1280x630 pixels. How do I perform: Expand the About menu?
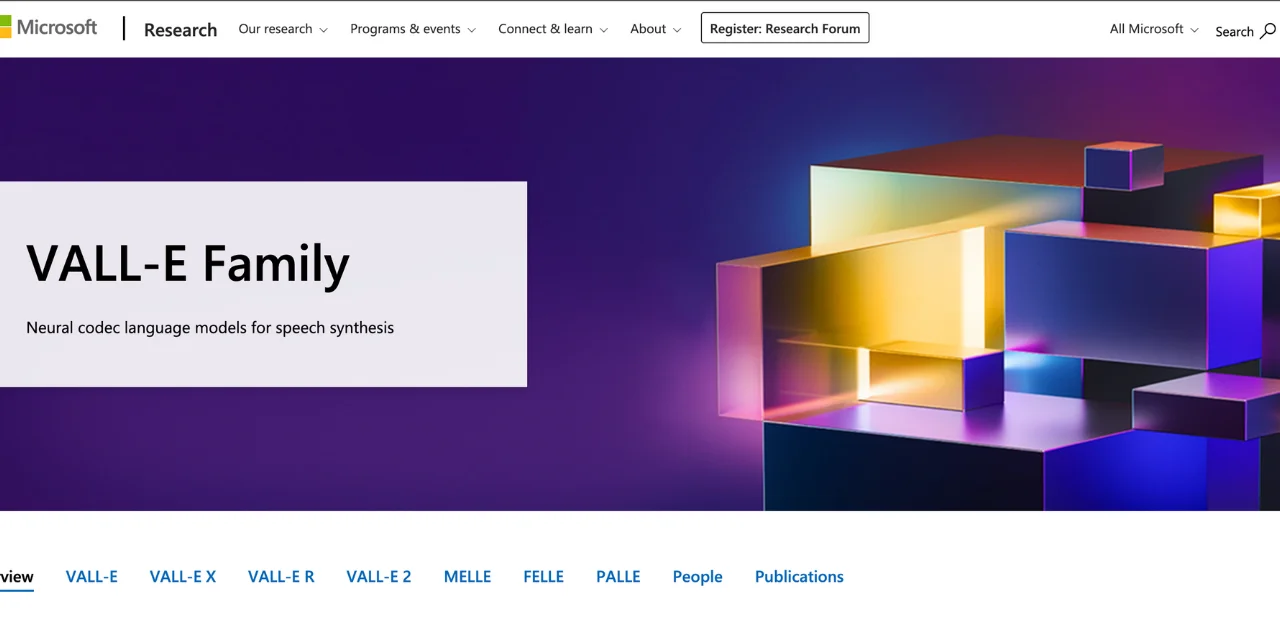[656, 29]
